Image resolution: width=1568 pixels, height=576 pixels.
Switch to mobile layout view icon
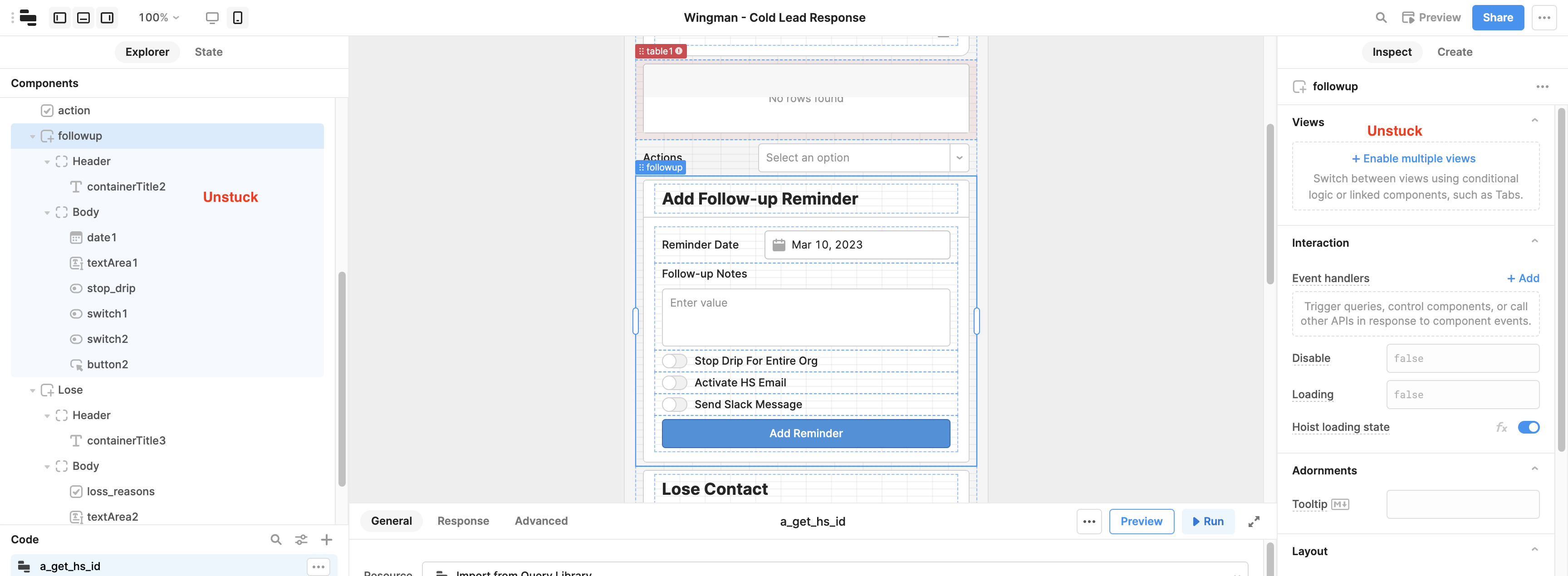click(237, 18)
